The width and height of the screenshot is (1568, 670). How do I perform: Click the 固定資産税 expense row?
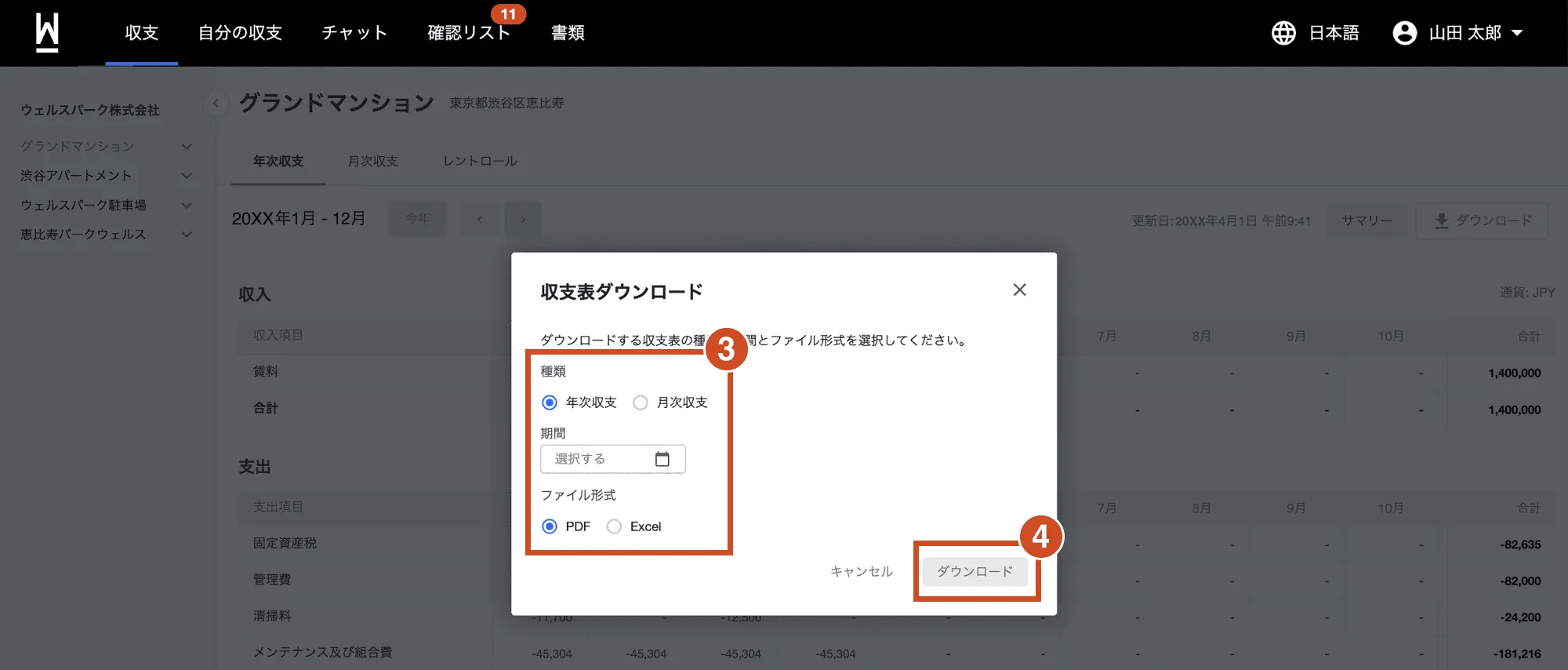pos(285,543)
